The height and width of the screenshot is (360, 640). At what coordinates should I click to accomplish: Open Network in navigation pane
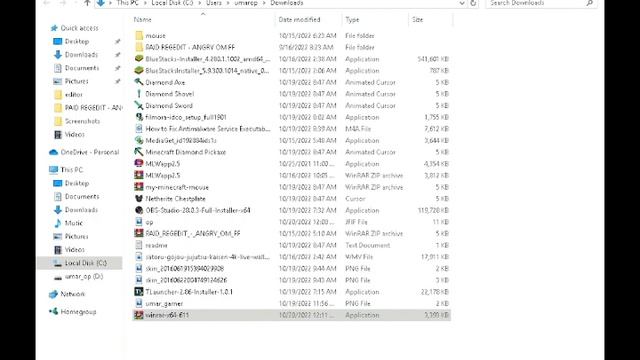[x=72, y=294]
